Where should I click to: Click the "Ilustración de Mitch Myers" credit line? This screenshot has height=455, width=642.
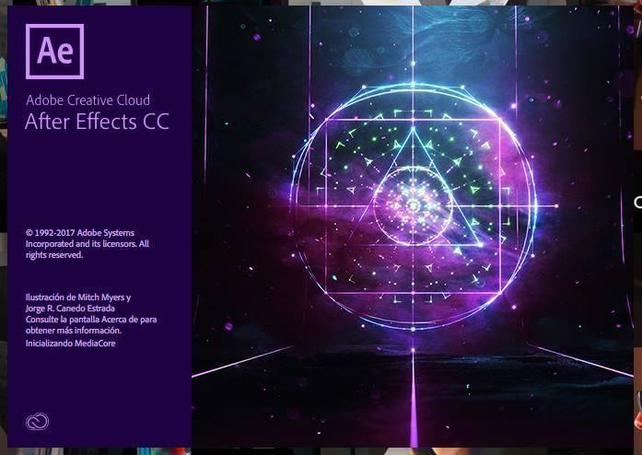(78, 298)
